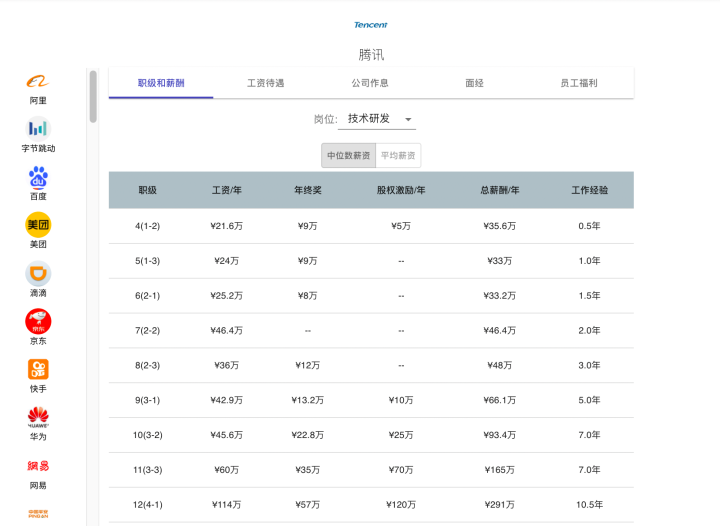Open the Kuaishou (快手) orange icon

pyautogui.click(x=38, y=369)
